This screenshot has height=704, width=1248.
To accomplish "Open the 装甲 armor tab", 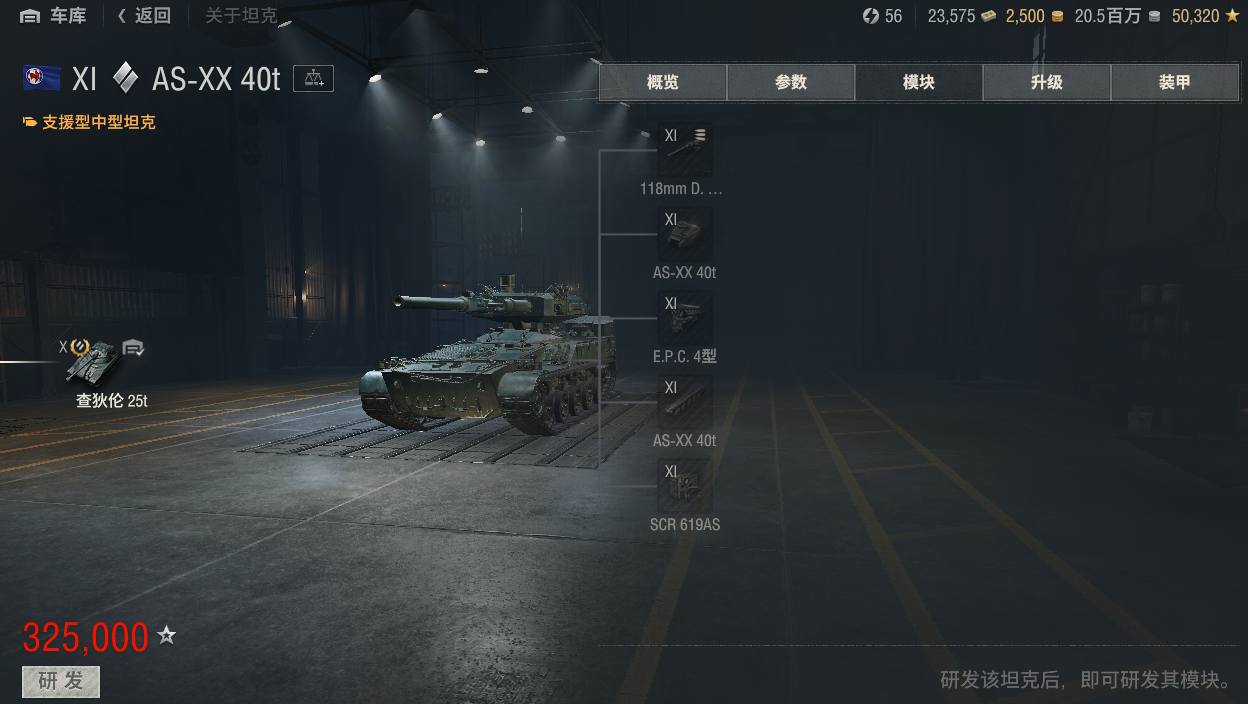I will [x=1175, y=83].
